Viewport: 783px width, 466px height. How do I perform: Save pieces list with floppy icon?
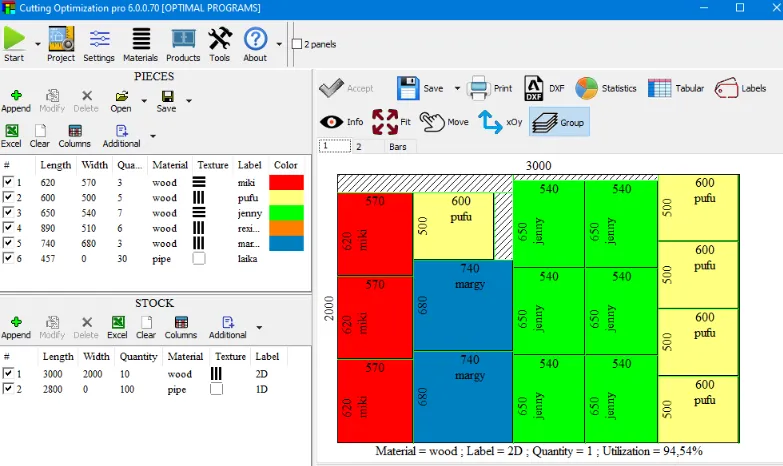(167, 100)
